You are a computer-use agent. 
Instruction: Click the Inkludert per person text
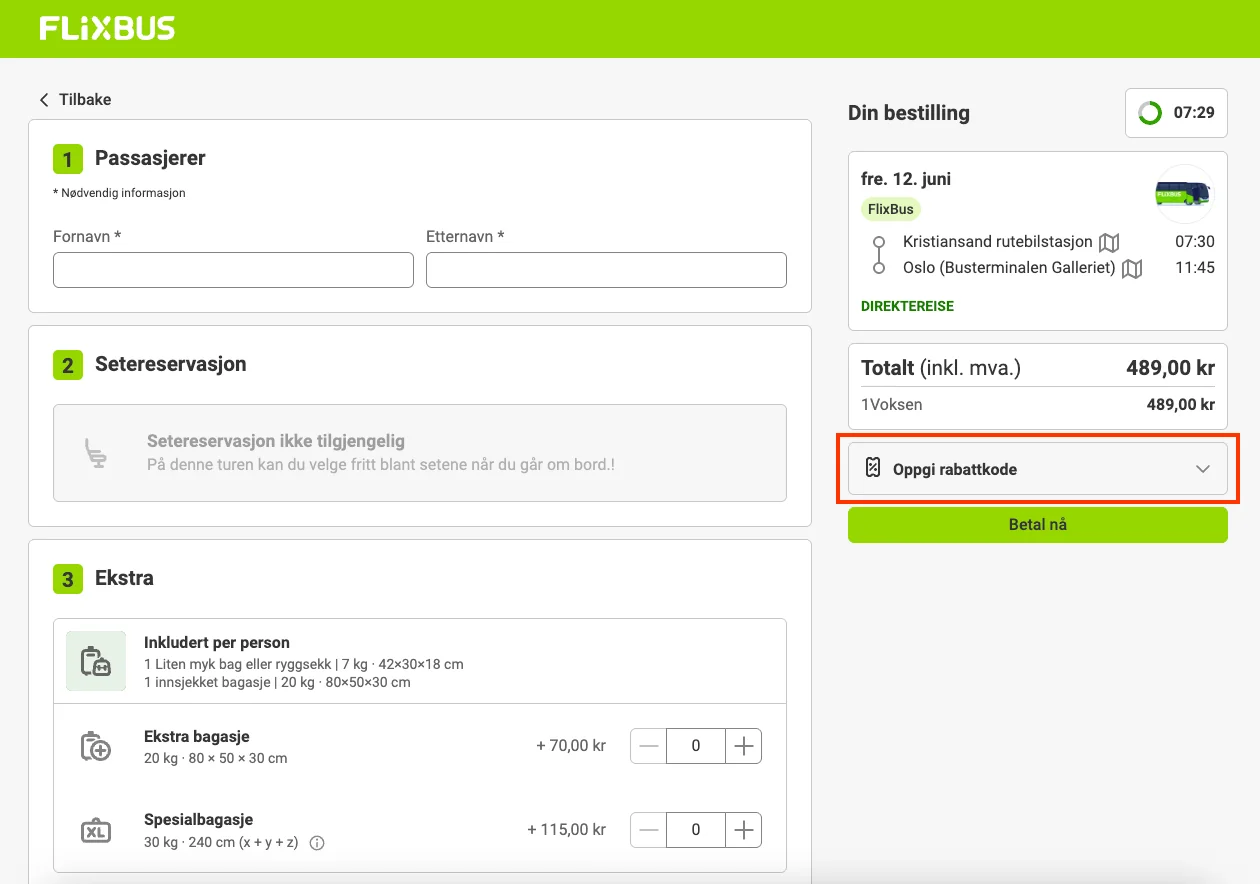(x=217, y=643)
